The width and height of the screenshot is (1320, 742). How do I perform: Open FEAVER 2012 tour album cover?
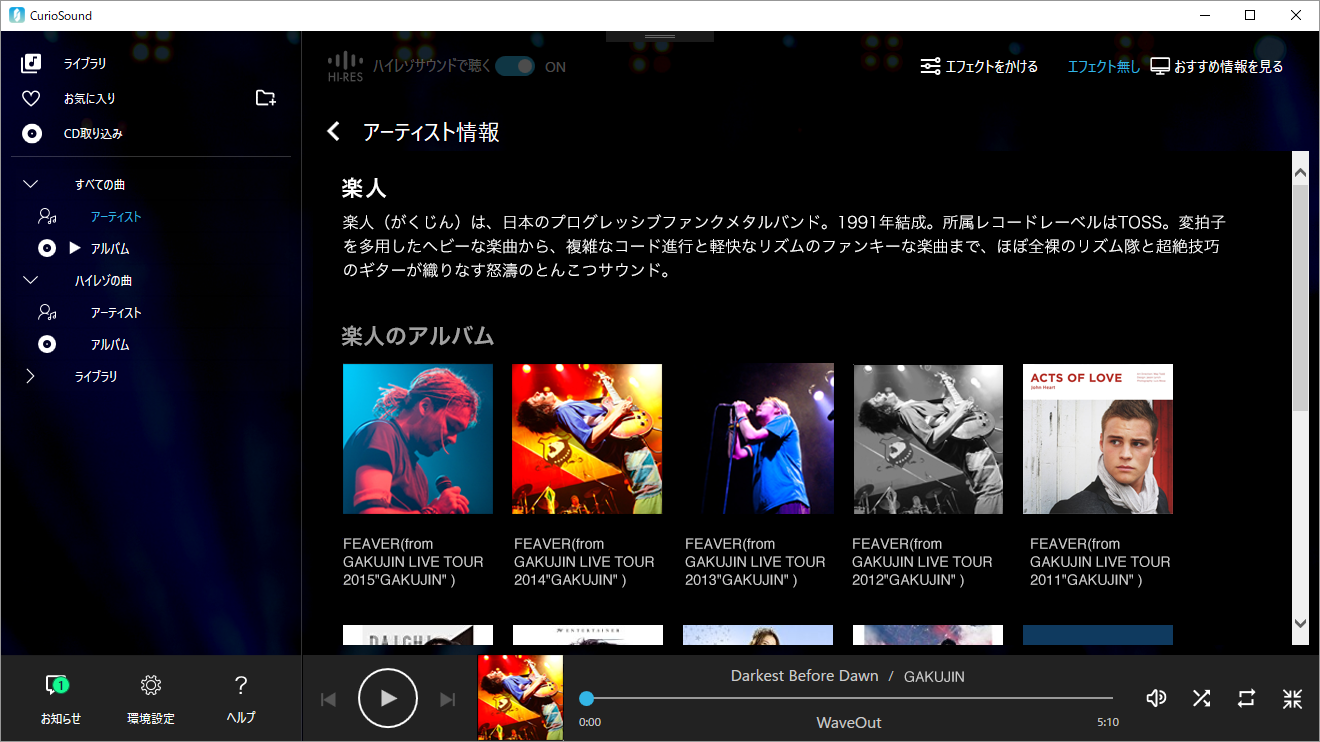[x=928, y=439]
